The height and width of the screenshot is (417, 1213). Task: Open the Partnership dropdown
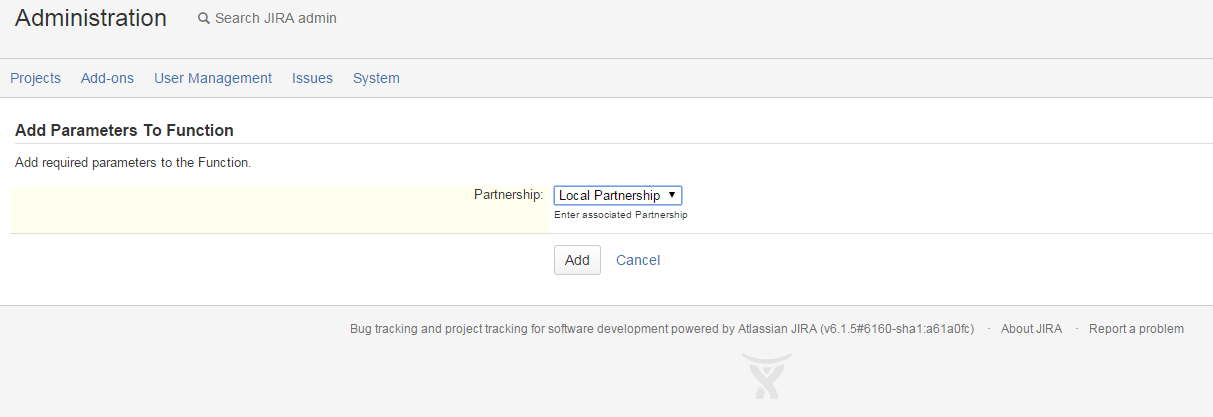[617, 196]
